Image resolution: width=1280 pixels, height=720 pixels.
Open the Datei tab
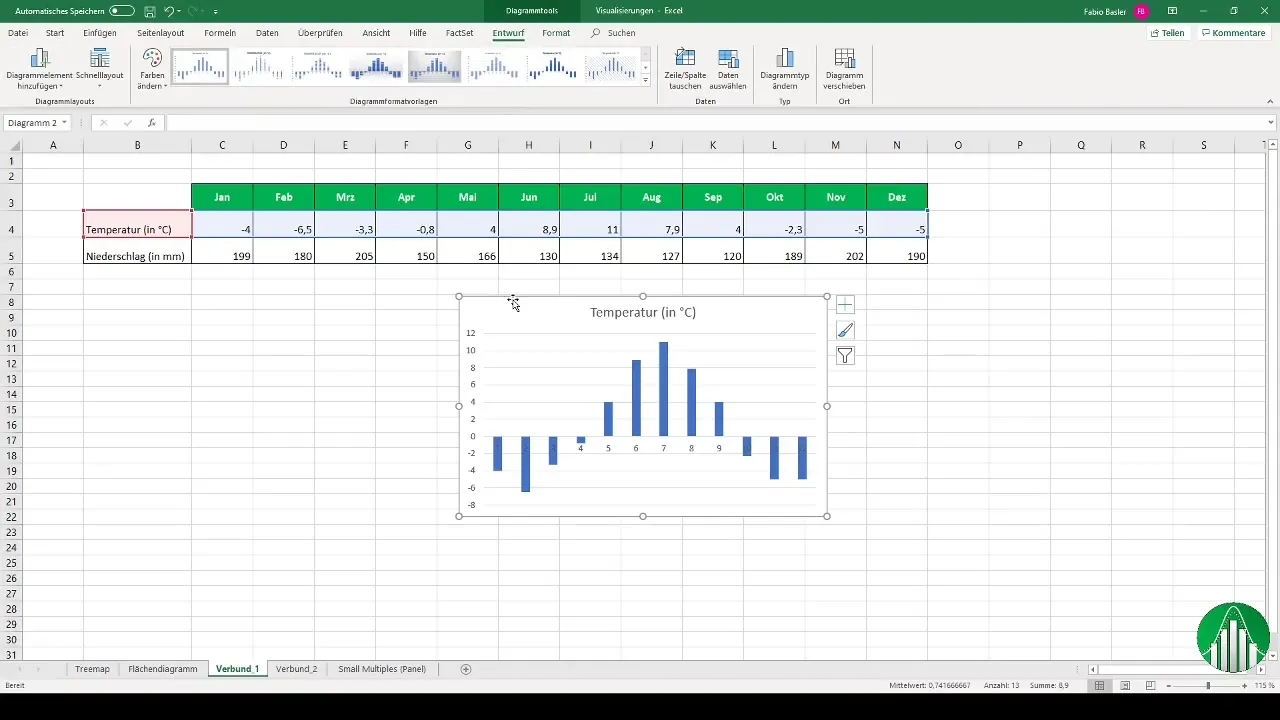coord(18,33)
